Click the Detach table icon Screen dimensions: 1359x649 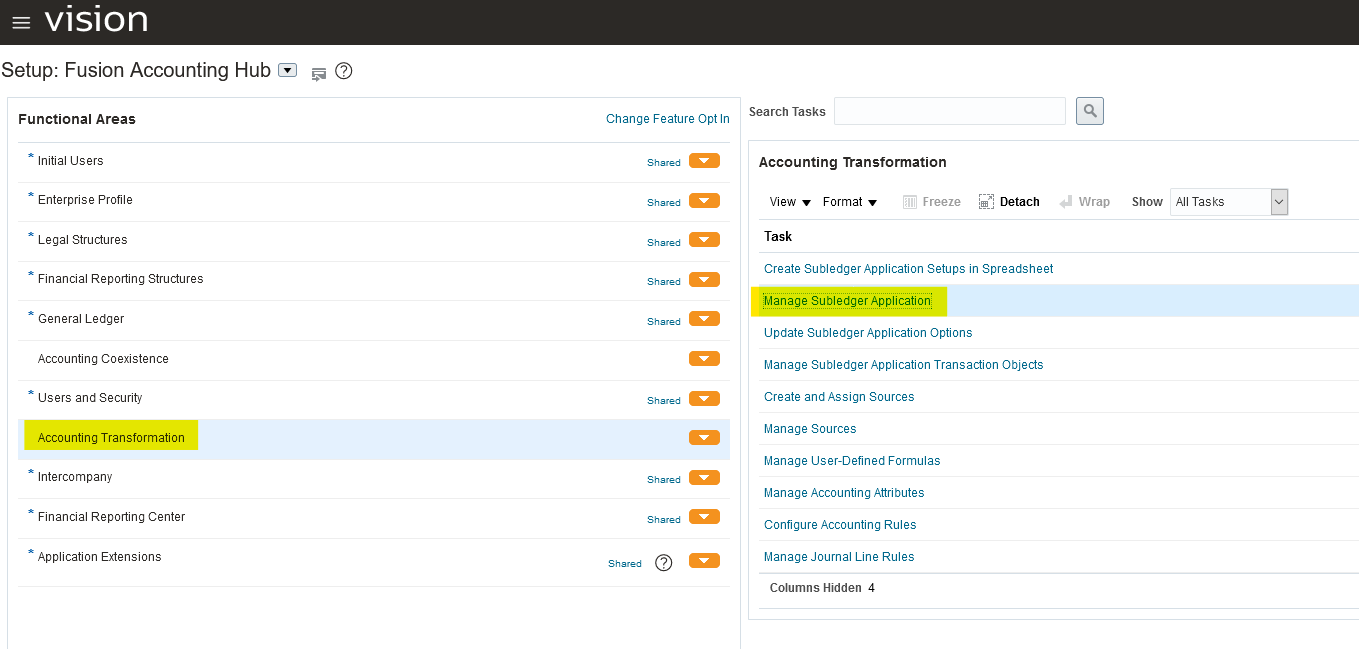click(x=986, y=202)
